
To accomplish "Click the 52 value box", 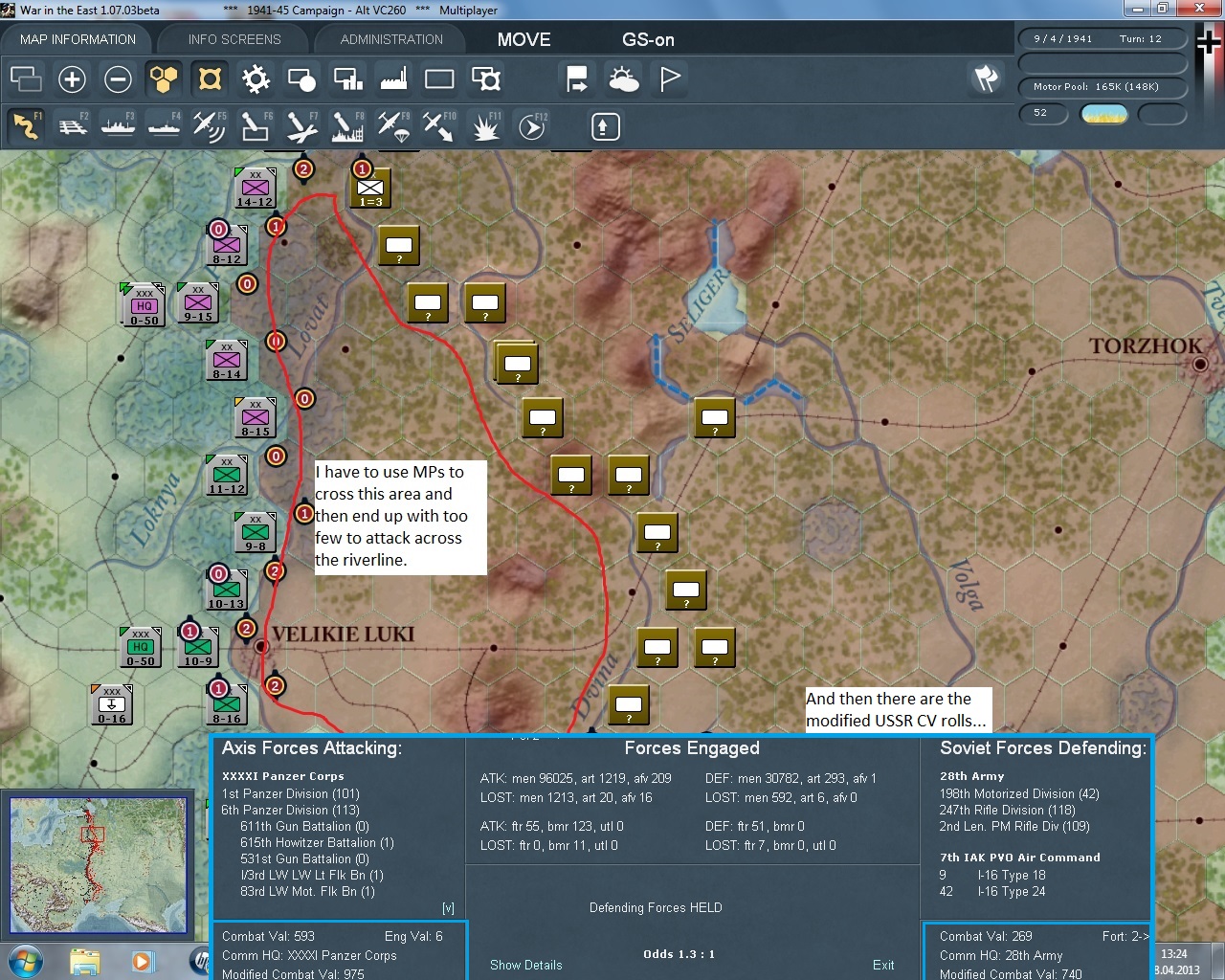I will [x=1043, y=114].
